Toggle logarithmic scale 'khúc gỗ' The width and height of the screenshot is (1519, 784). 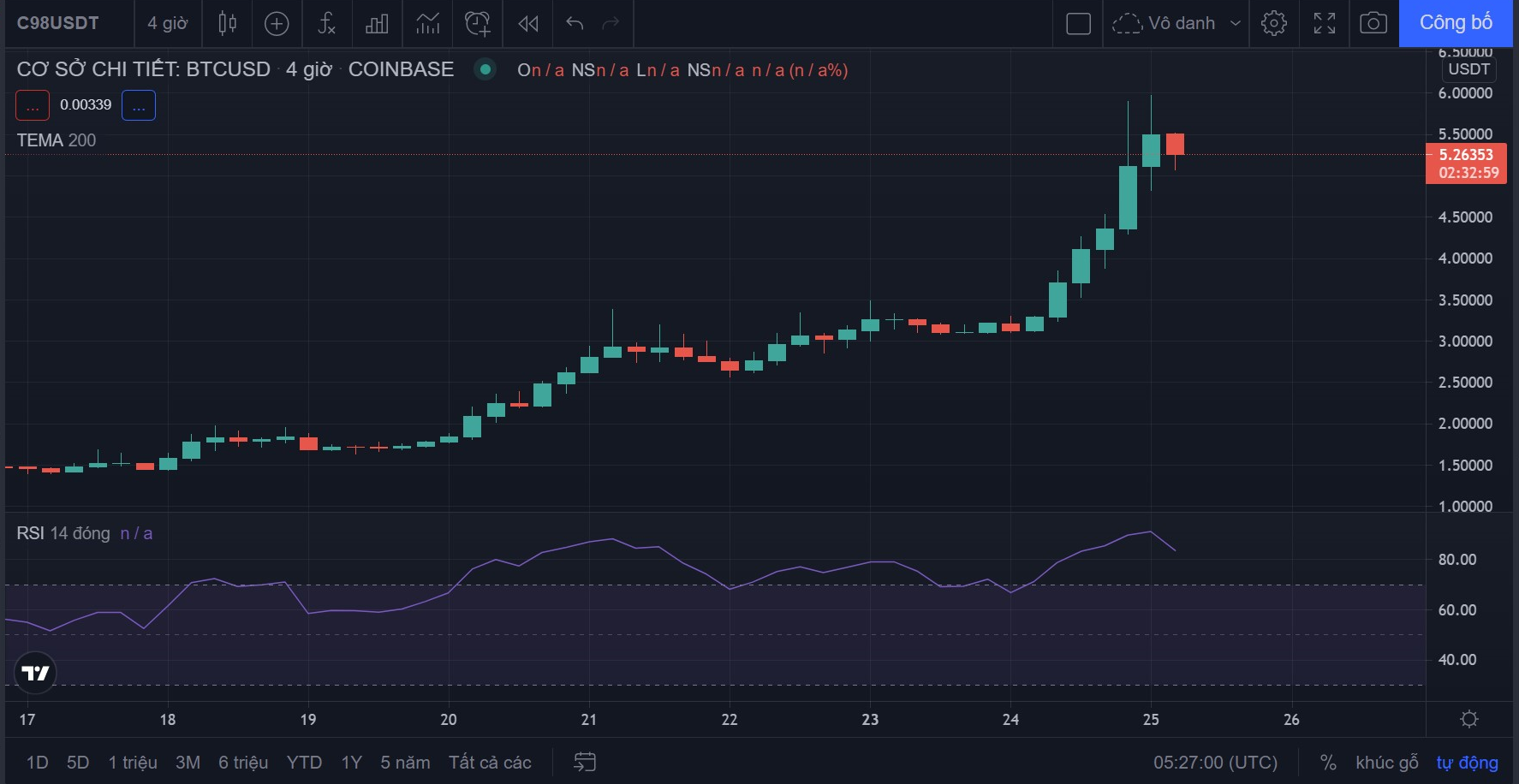(1386, 763)
